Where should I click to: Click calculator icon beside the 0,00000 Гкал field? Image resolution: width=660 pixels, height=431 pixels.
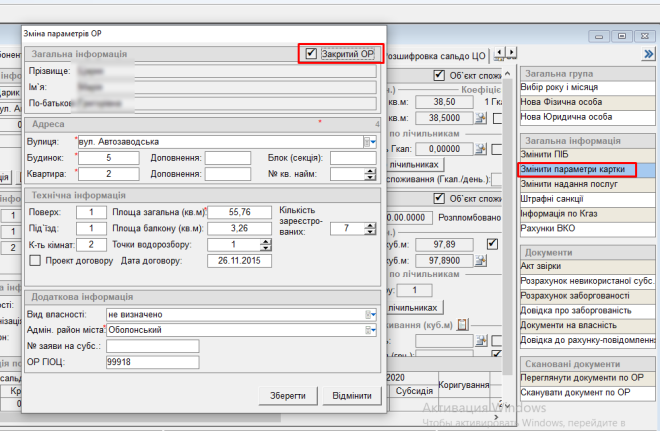click(x=480, y=148)
